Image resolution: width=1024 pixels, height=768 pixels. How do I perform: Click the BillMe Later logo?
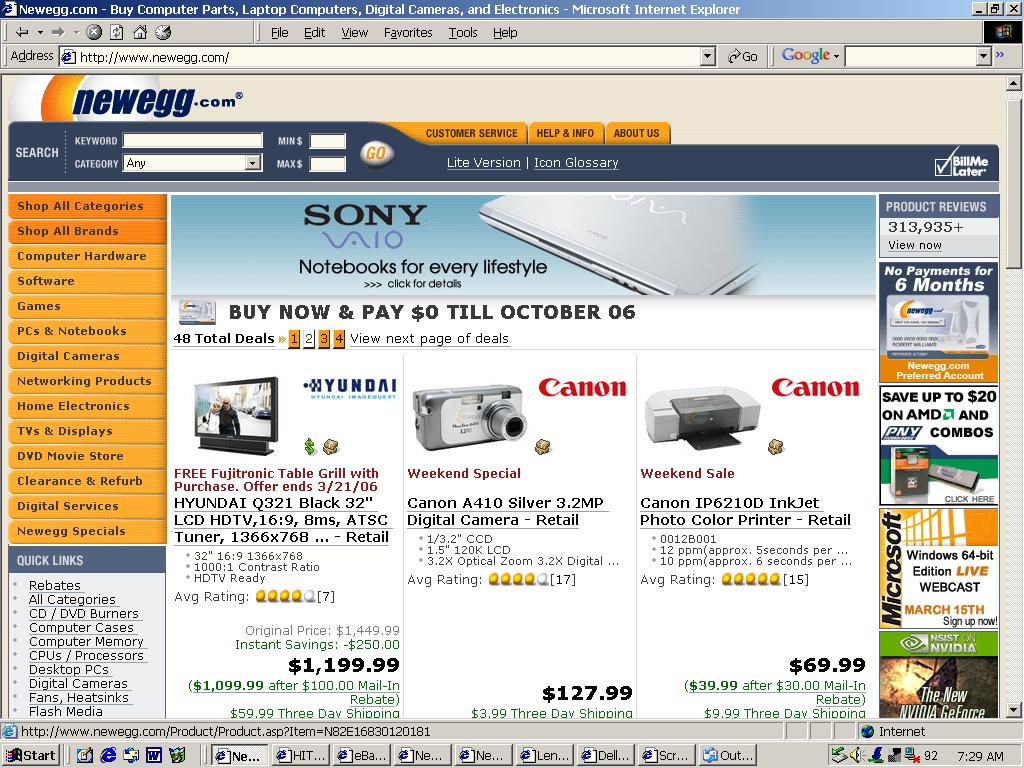pos(961,163)
